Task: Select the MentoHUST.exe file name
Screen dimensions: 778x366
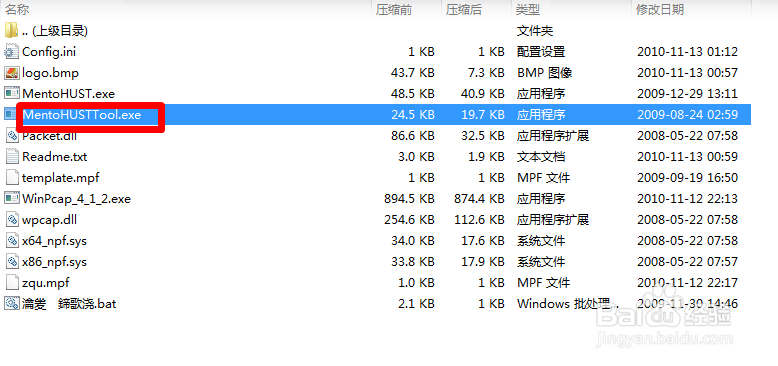Action: pyautogui.click(x=68, y=93)
